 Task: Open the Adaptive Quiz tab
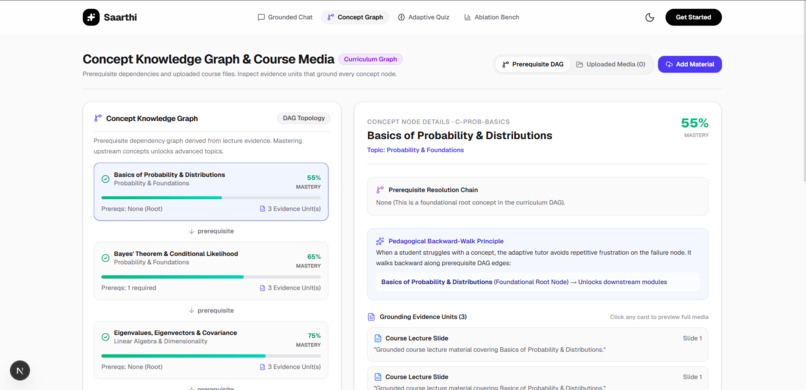coord(424,17)
